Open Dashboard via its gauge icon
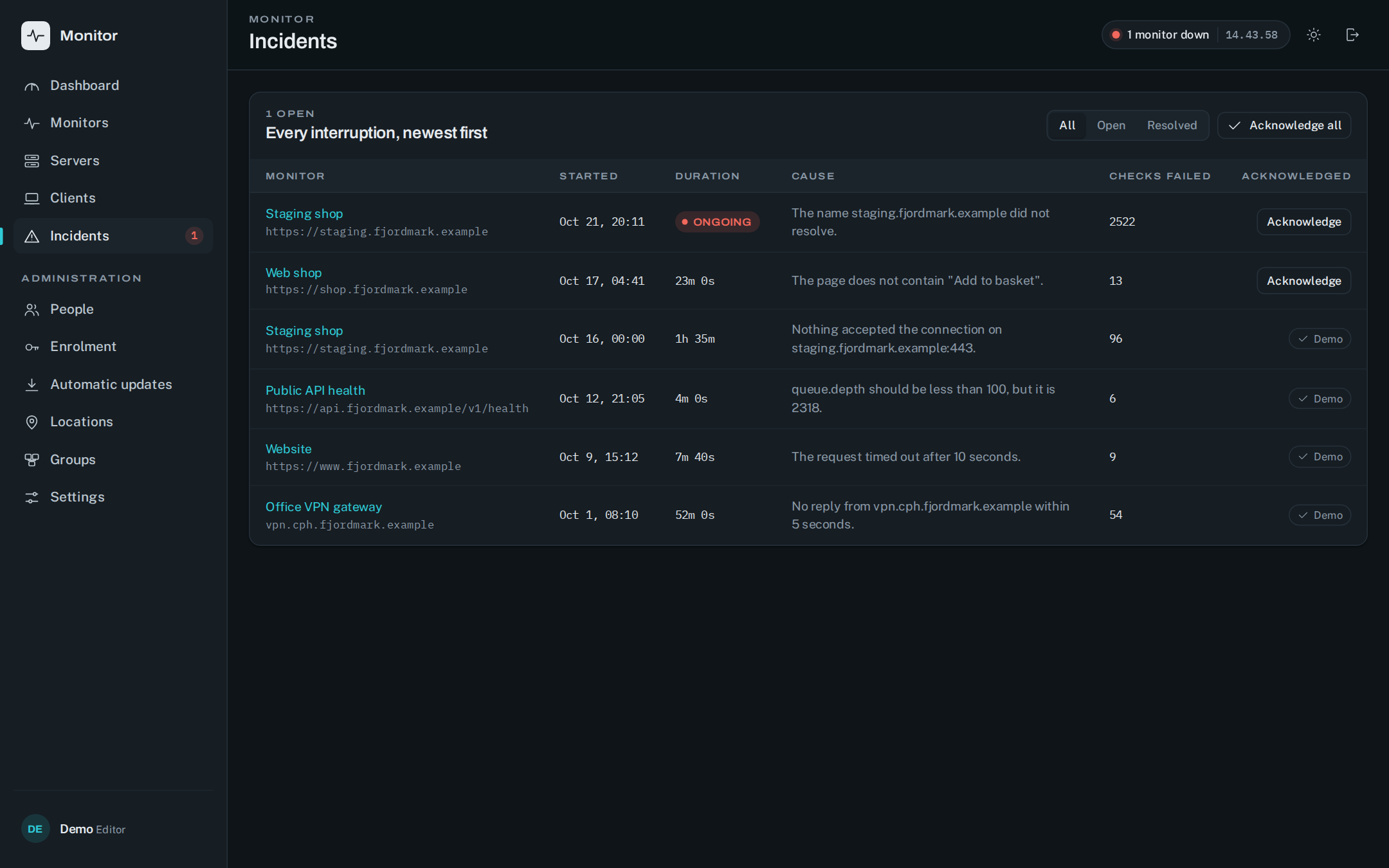The height and width of the screenshot is (868, 1389). (x=32, y=86)
